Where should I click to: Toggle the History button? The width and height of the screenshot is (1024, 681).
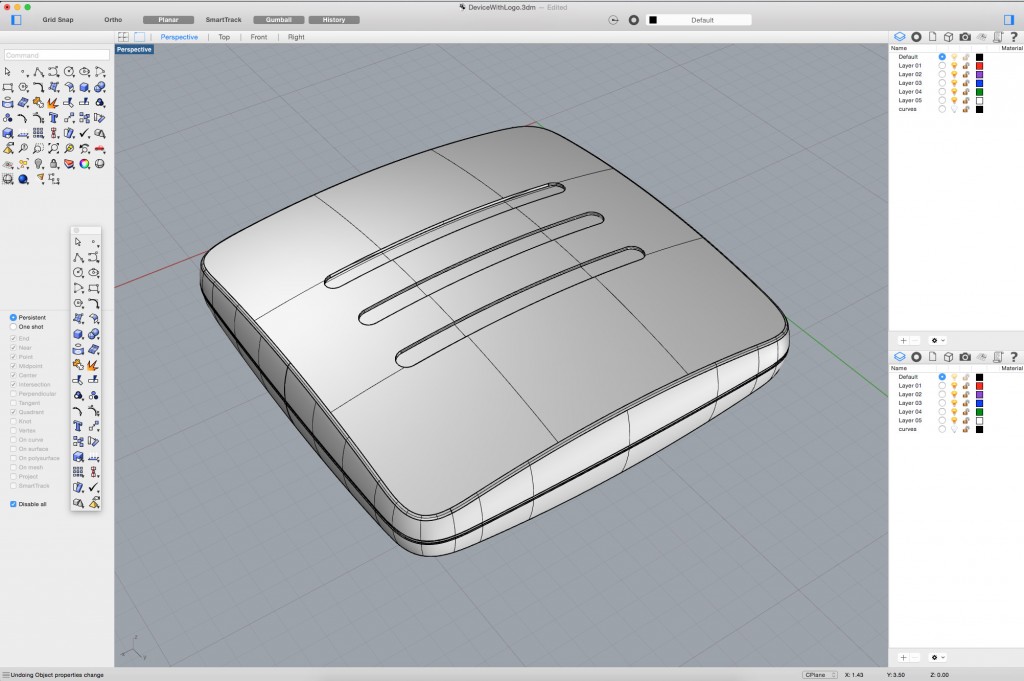tap(334, 20)
